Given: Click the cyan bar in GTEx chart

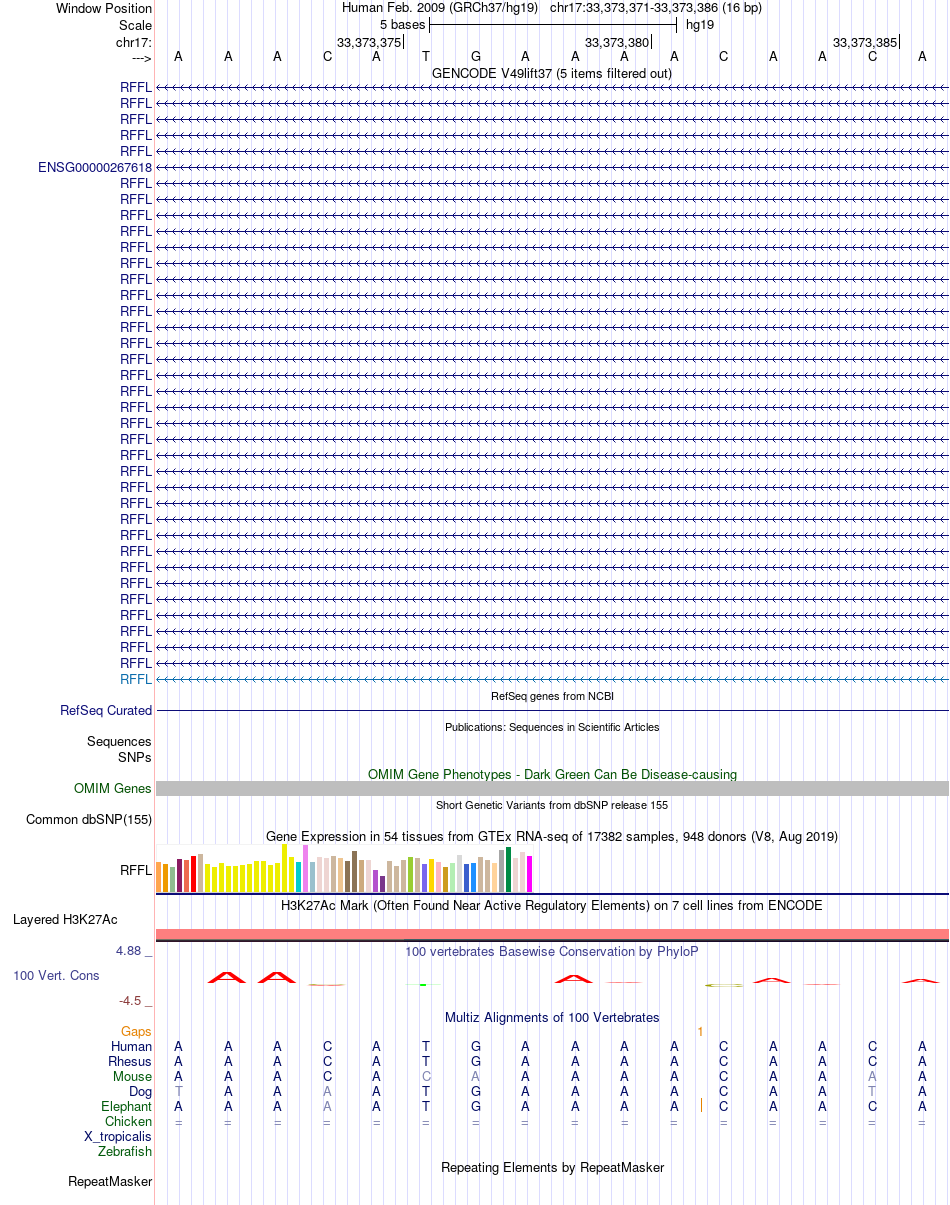Looking at the screenshot, I should coord(299,876).
